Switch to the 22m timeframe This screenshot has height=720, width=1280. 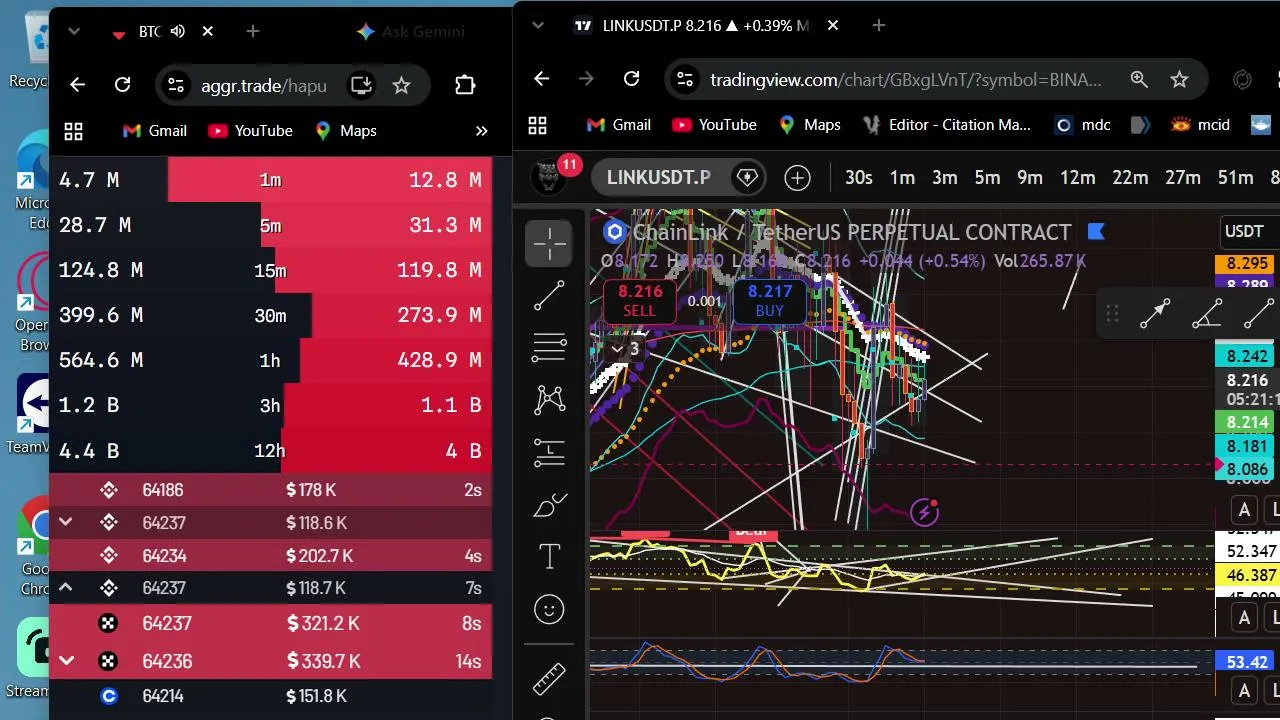pos(1130,178)
